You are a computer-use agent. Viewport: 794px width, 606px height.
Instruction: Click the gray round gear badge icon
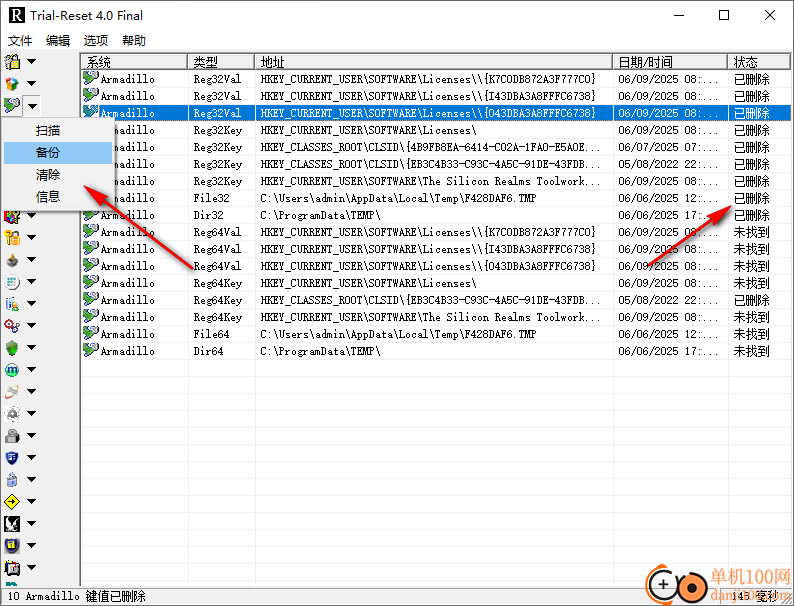tap(12, 414)
